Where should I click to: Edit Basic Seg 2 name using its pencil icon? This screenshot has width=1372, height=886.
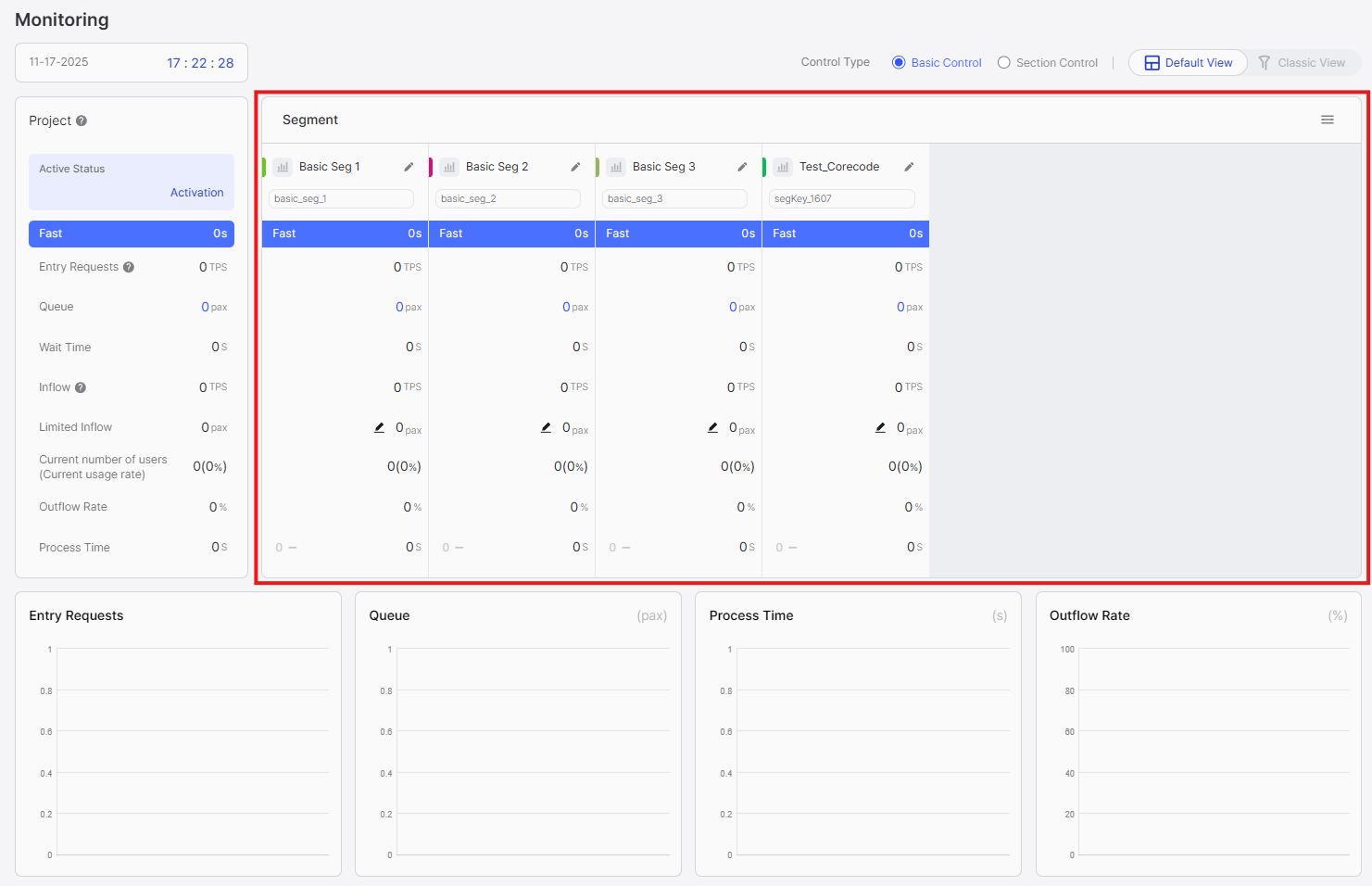[575, 166]
